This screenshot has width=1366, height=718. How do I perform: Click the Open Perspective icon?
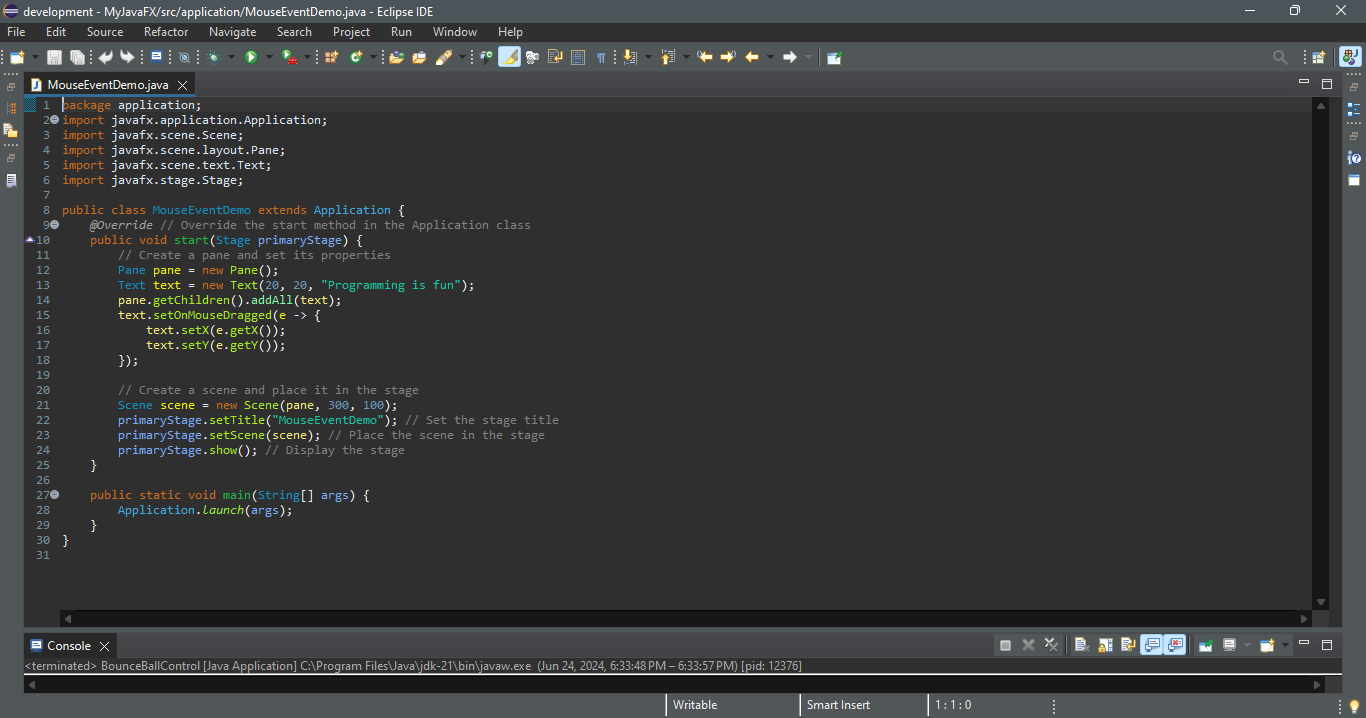pyautogui.click(x=1319, y=57)
